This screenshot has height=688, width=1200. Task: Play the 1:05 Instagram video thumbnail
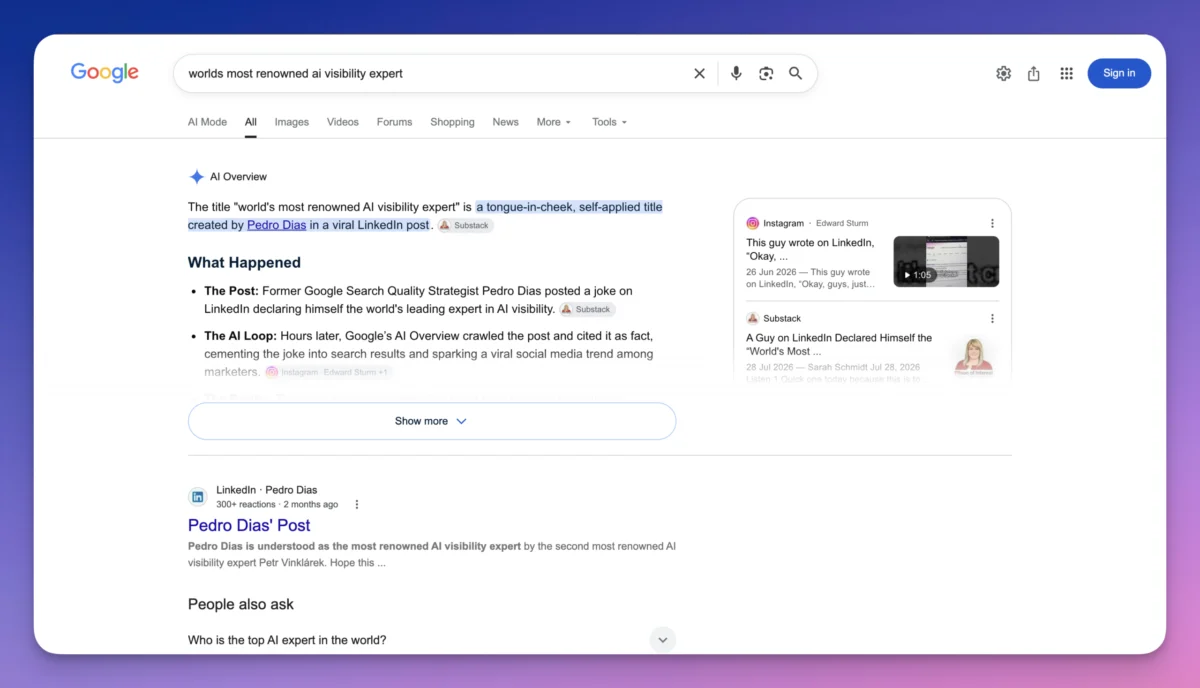pos(946,261)
